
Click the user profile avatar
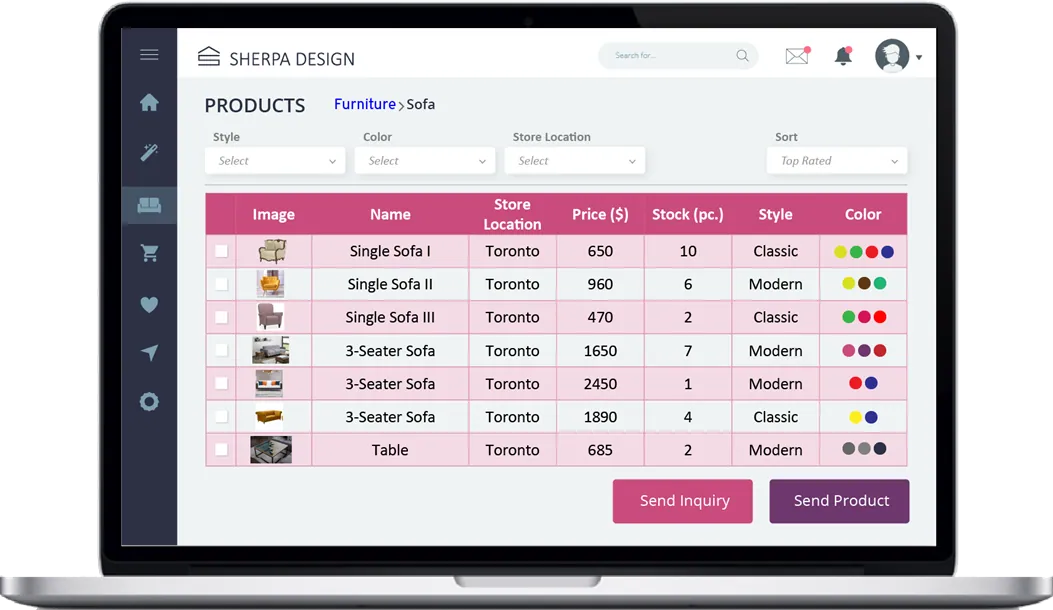892,56
